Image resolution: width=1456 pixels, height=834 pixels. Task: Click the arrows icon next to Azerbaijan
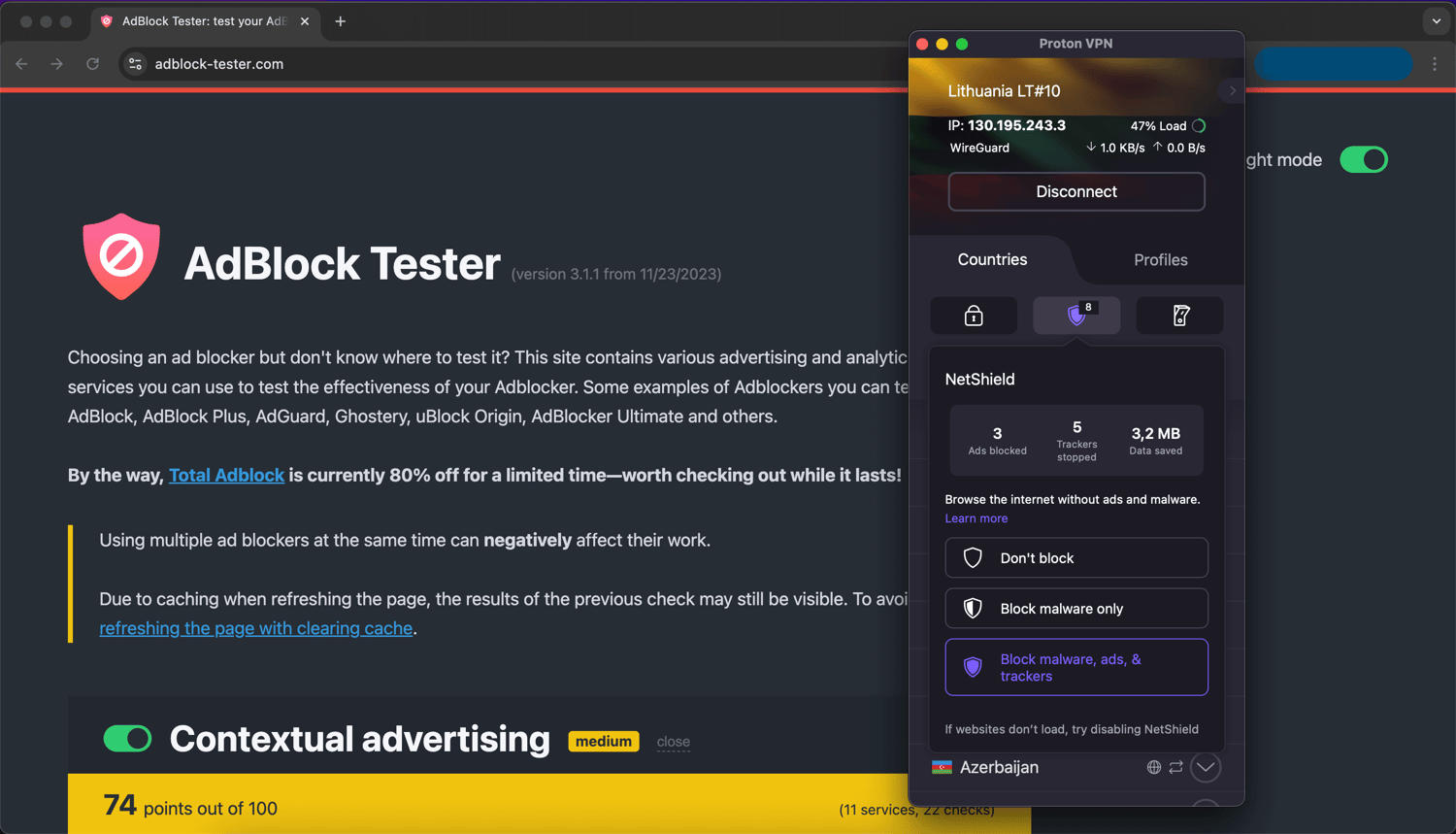1175,767
